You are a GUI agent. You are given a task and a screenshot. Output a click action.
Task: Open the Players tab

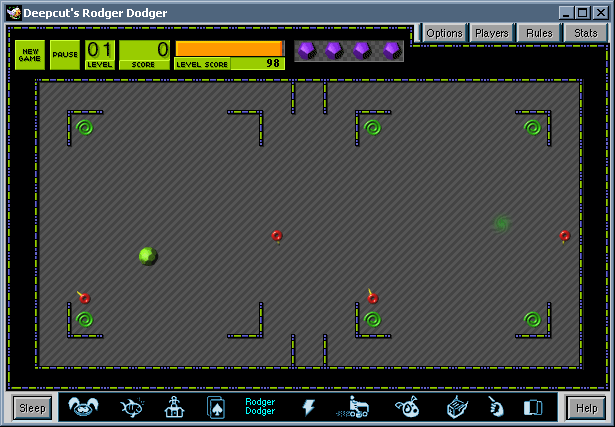click(x=492, y=33)
